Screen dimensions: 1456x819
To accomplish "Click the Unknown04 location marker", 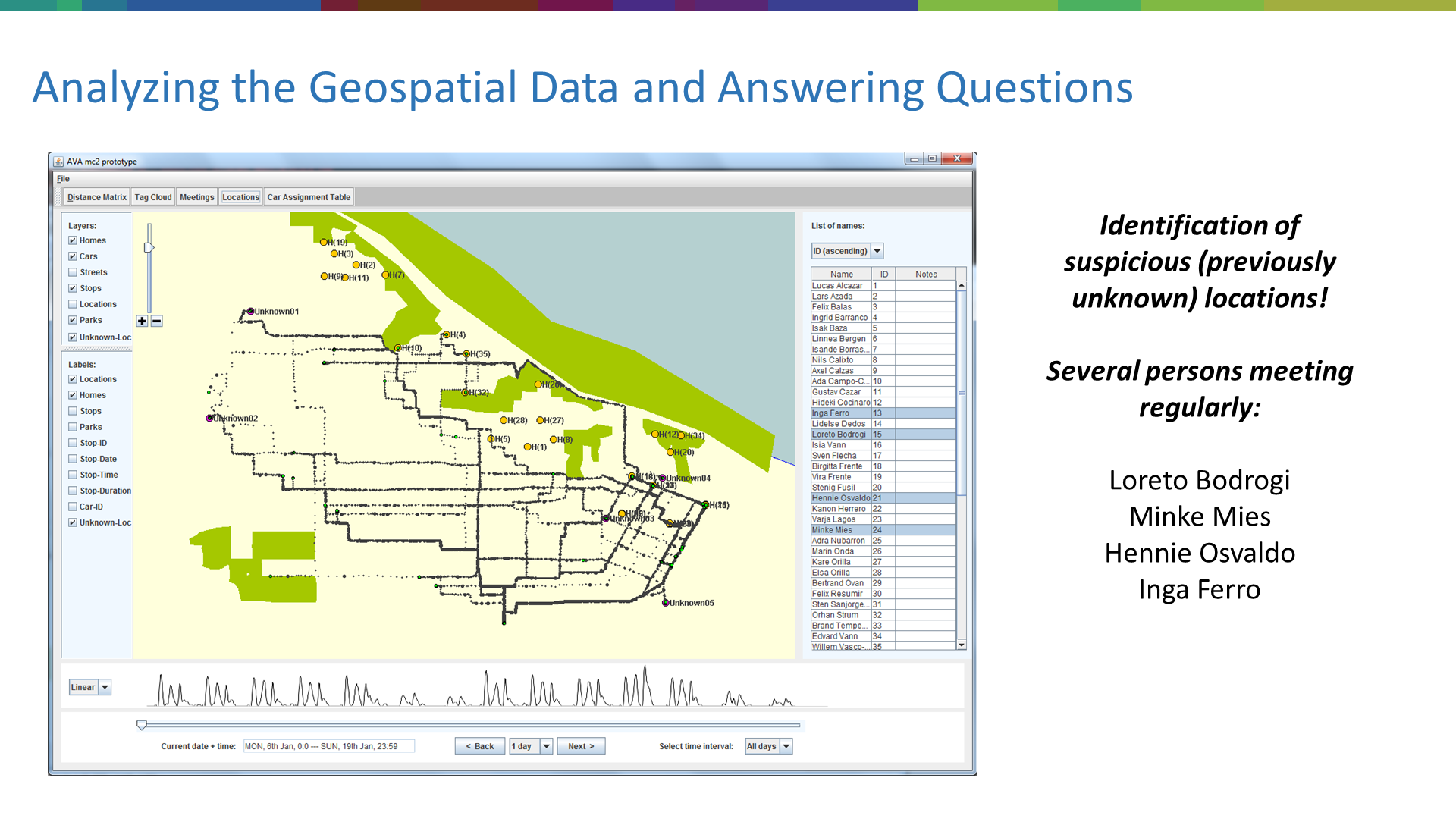I will [x=662, y=479].
